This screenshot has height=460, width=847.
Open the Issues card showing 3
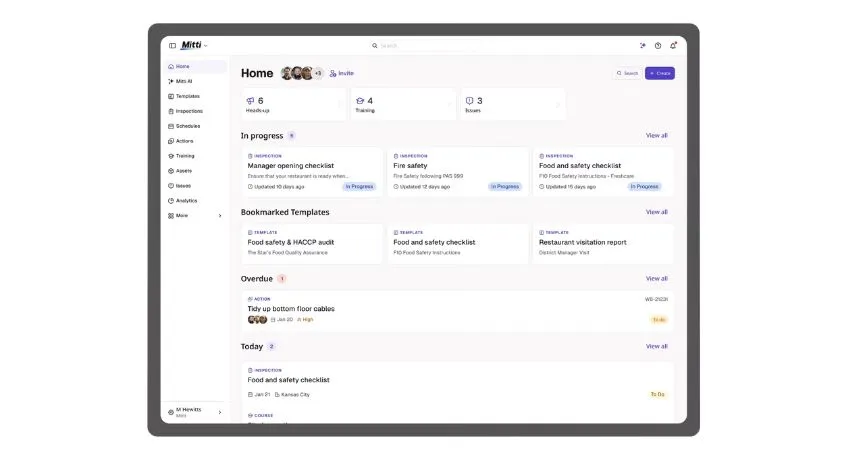513,105
